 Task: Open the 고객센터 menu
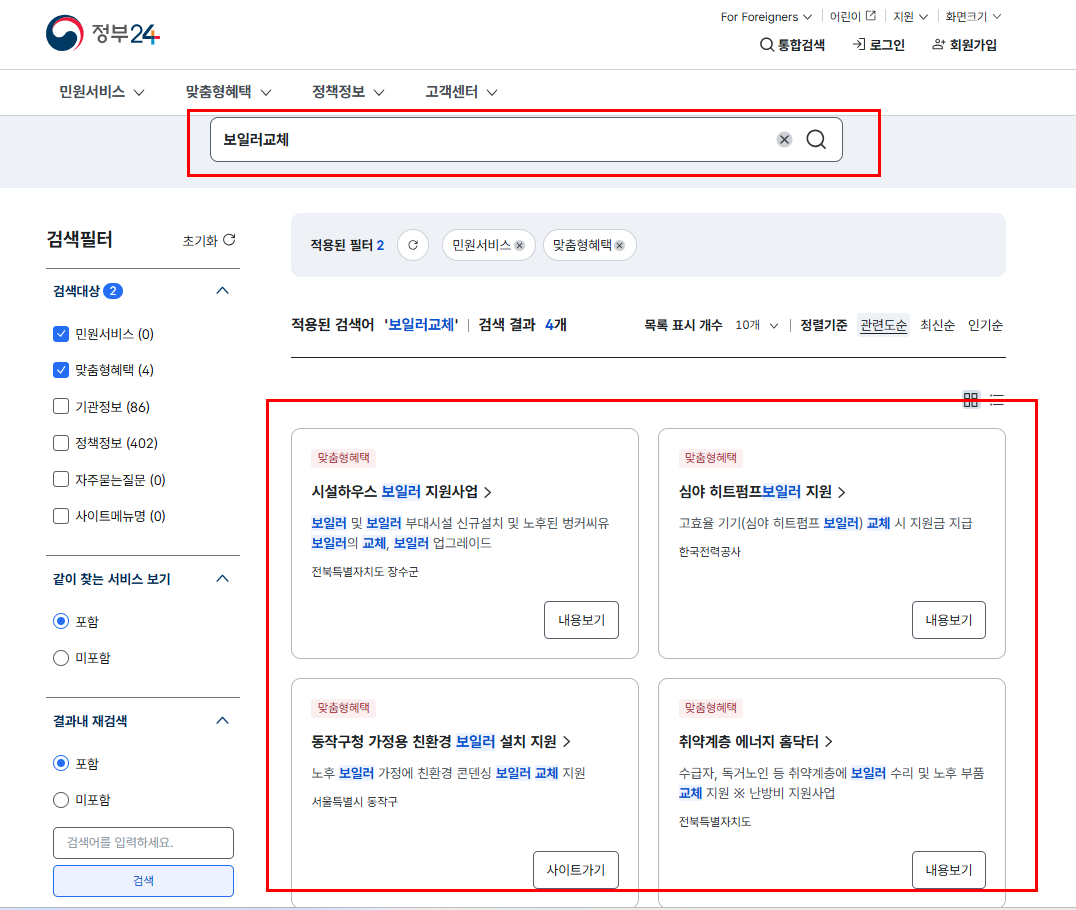[451, 91]
